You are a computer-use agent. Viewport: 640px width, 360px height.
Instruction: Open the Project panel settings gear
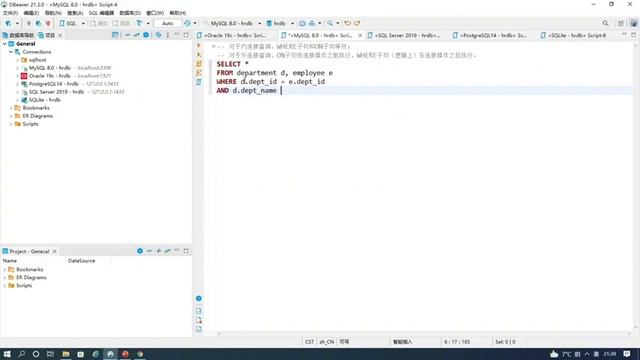(140, 251)
